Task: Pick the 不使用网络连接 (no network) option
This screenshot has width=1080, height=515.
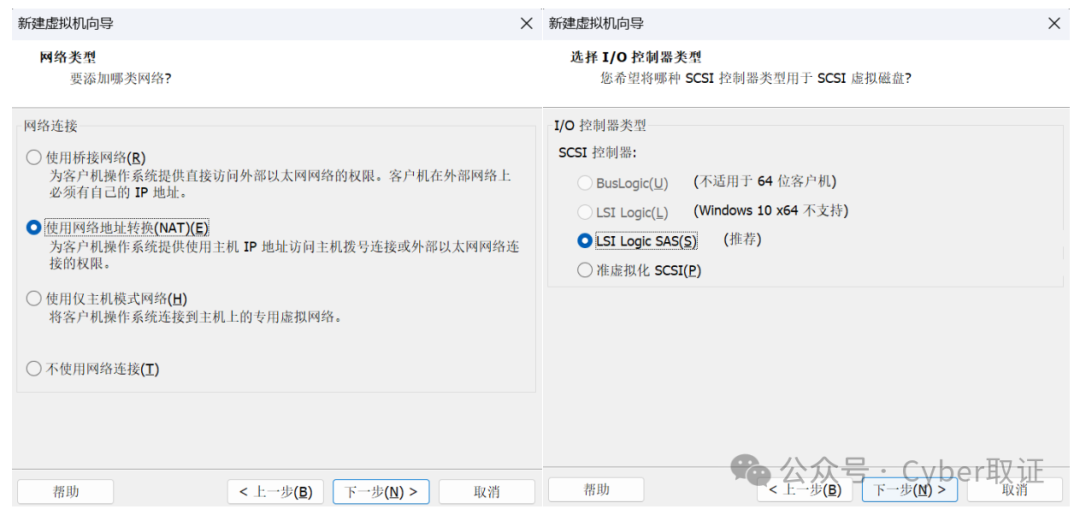Action: 34,369
